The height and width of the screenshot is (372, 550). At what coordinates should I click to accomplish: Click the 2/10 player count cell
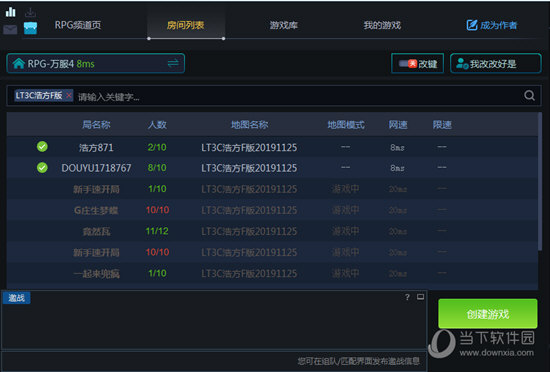click(x=157, y=147)
